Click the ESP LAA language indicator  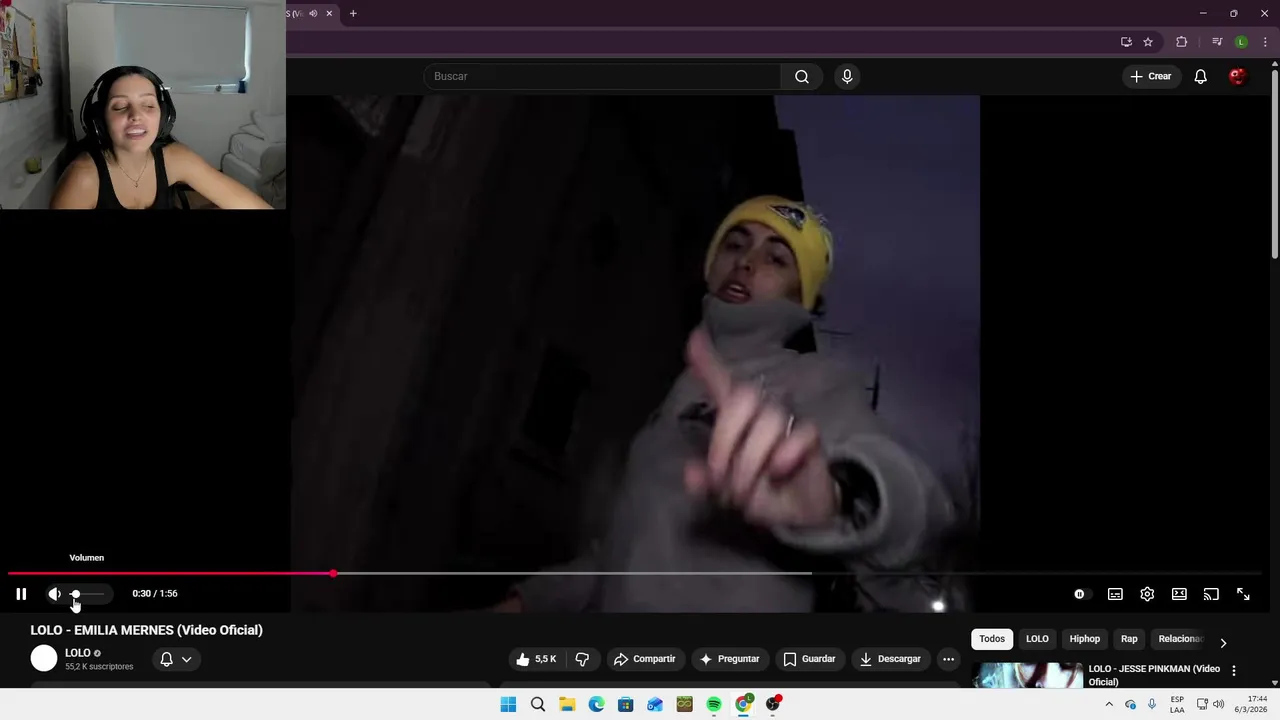click(x=1177, y=704)
